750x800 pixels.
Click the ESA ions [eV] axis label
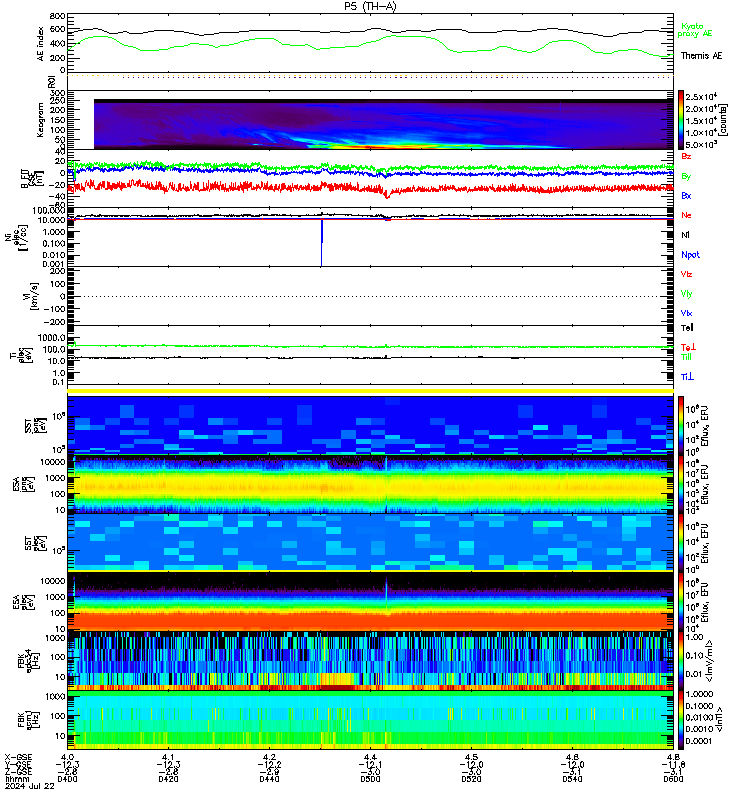pyautogui.click(x=23, y=485)
